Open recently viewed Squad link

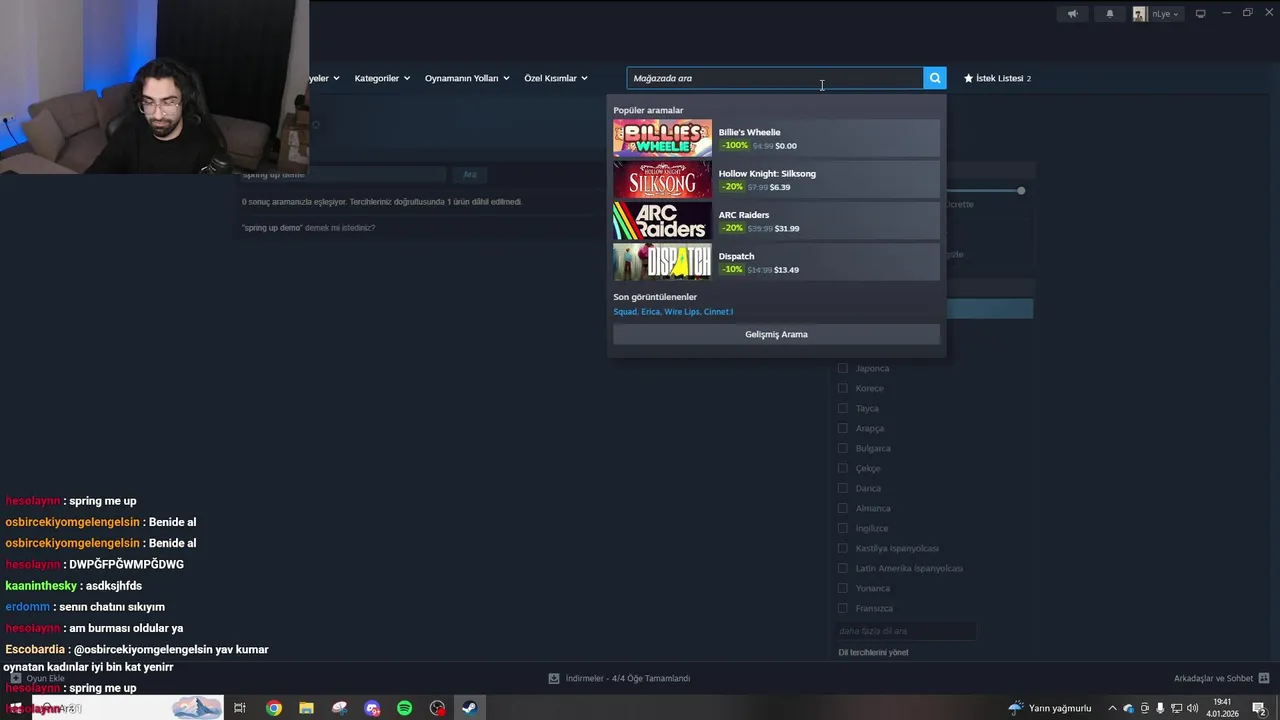624,311
